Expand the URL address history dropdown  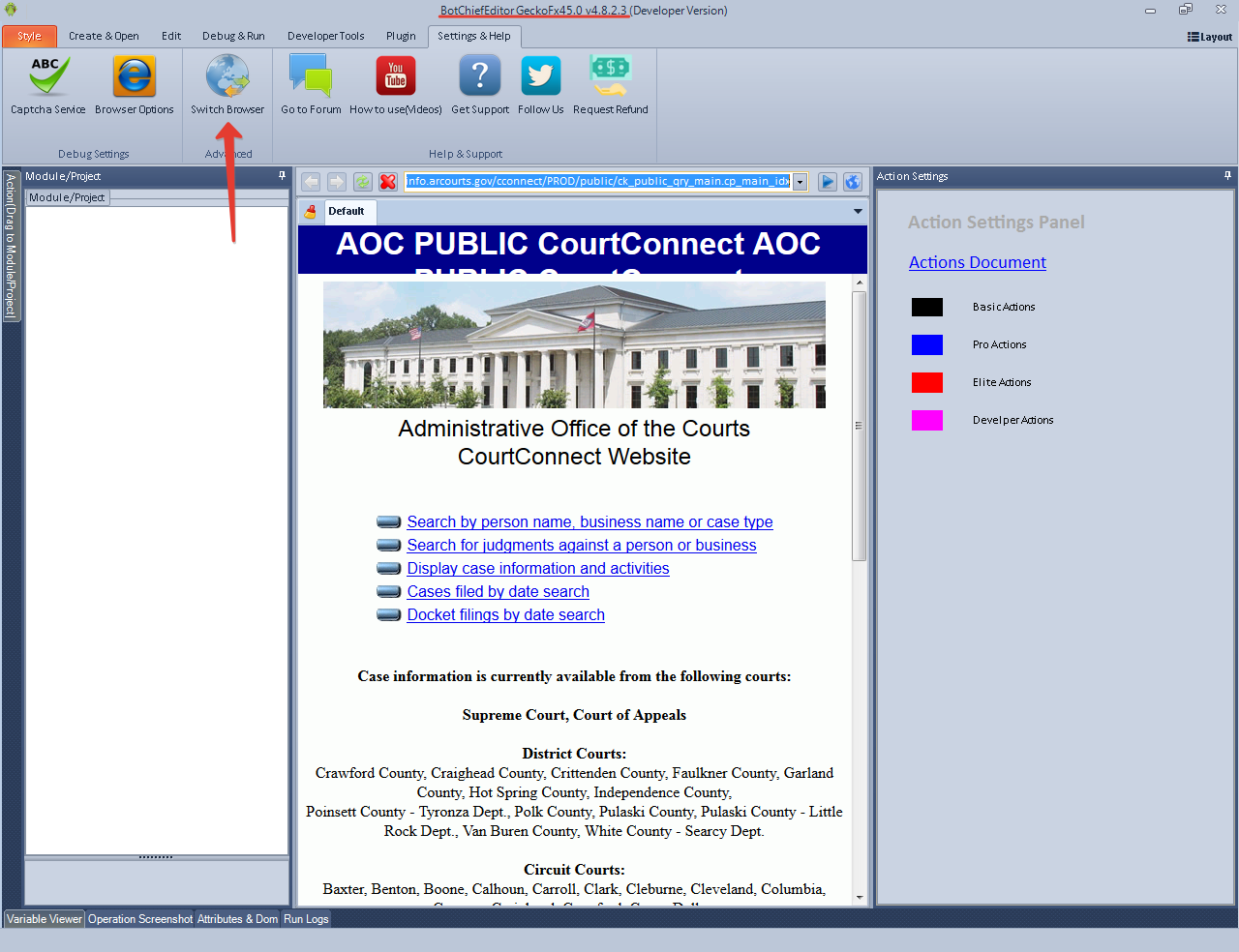801,182
